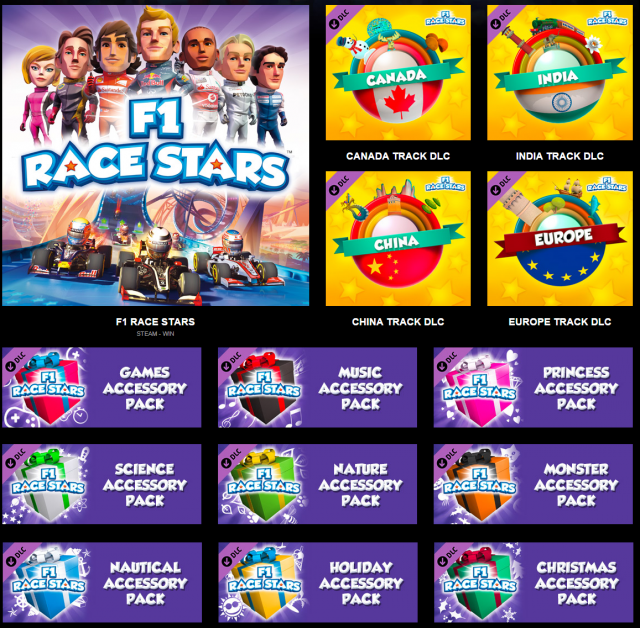Click the Holiday Accessory Pack yellow gift icon
Image resolution: width=640 pixels, height=628 pixels.
pos(264,583)
